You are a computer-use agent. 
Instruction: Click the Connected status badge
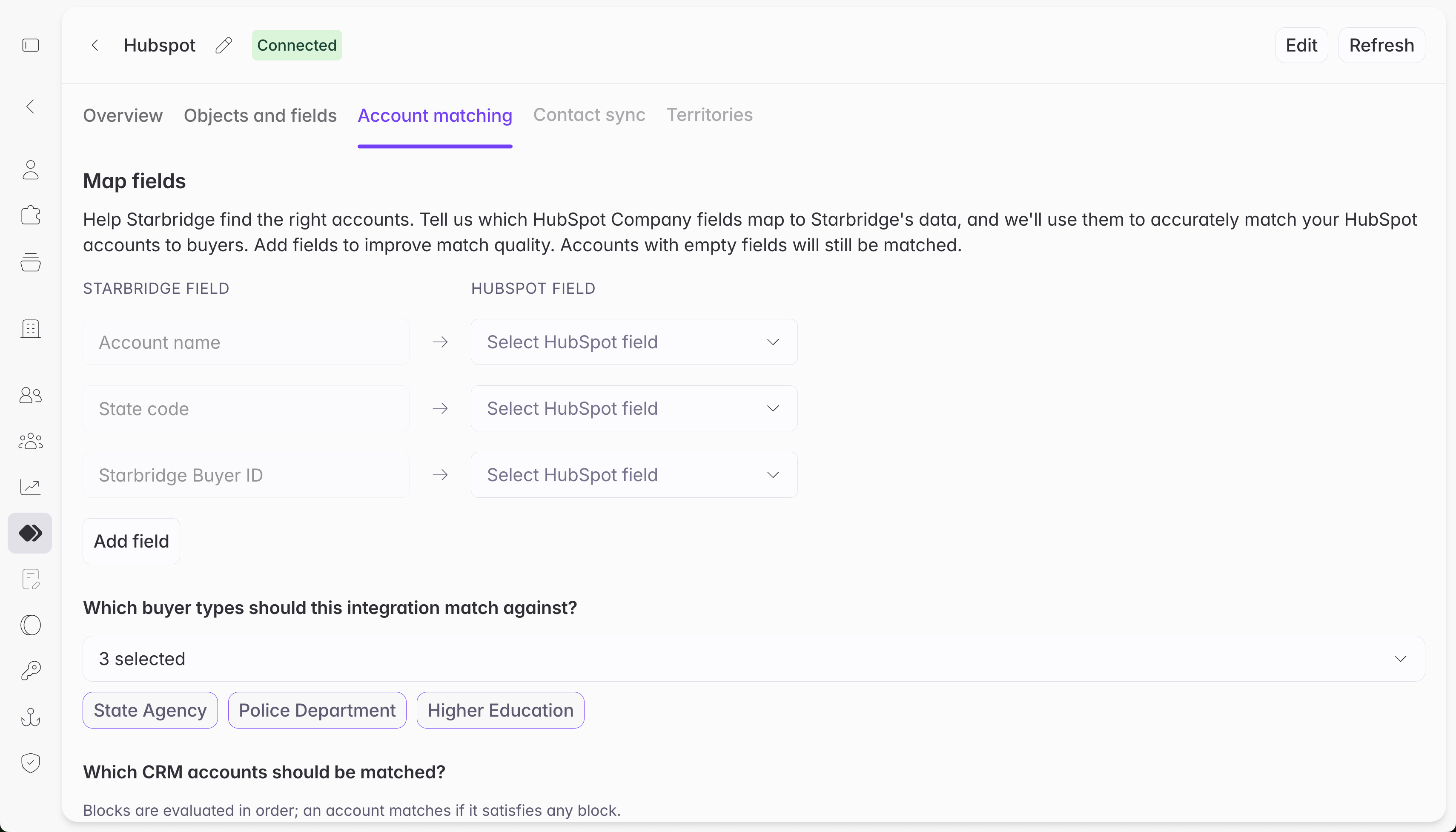[297, 45]
